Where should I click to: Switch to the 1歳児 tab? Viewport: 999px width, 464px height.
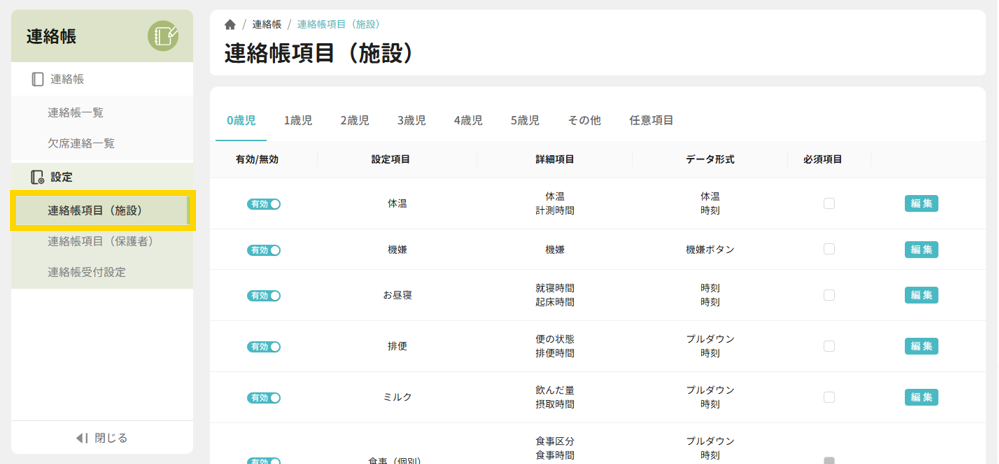tap(298, 120)
